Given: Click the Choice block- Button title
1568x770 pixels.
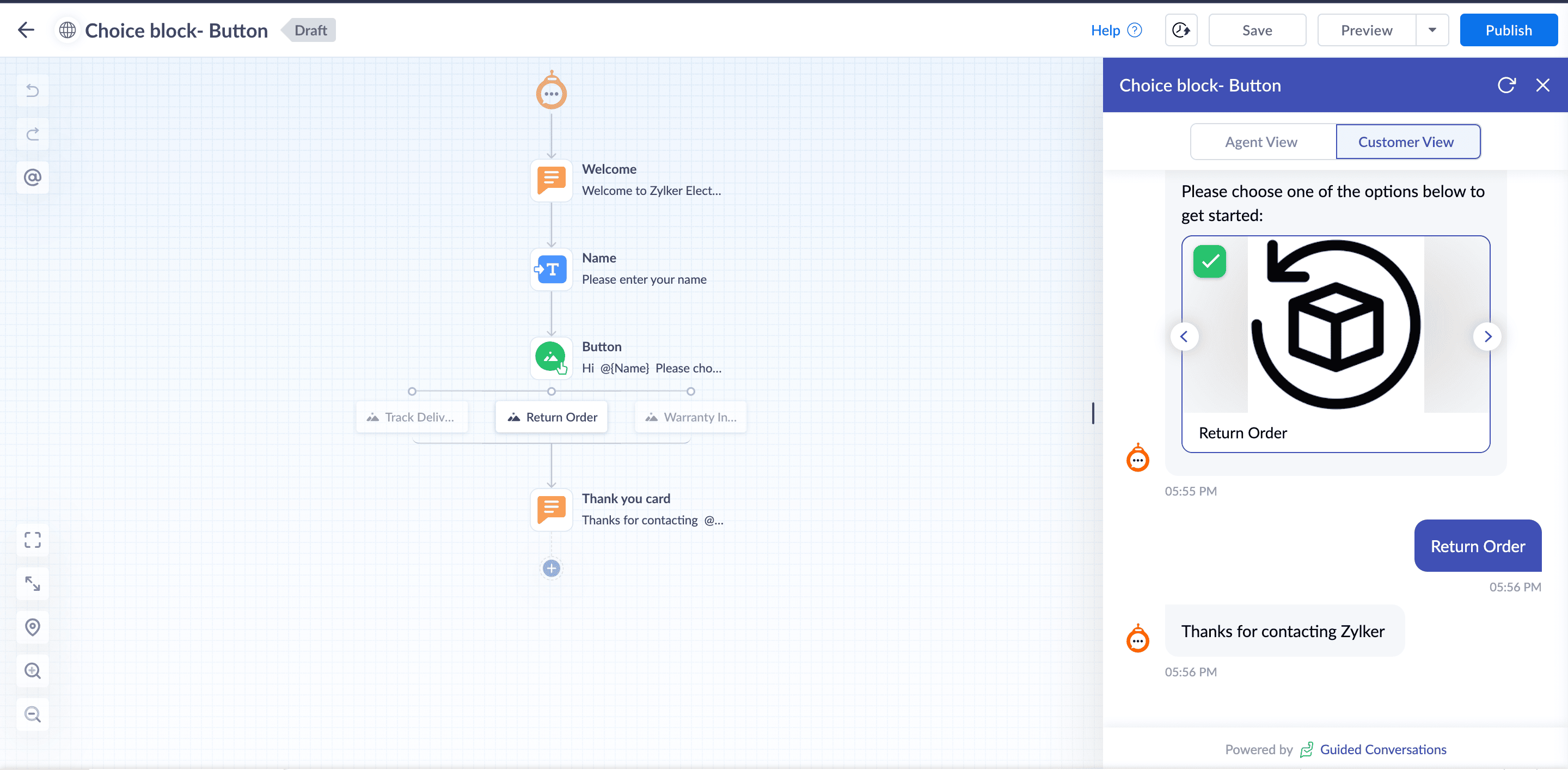Looking at the screenshot, I should point(176,30).
